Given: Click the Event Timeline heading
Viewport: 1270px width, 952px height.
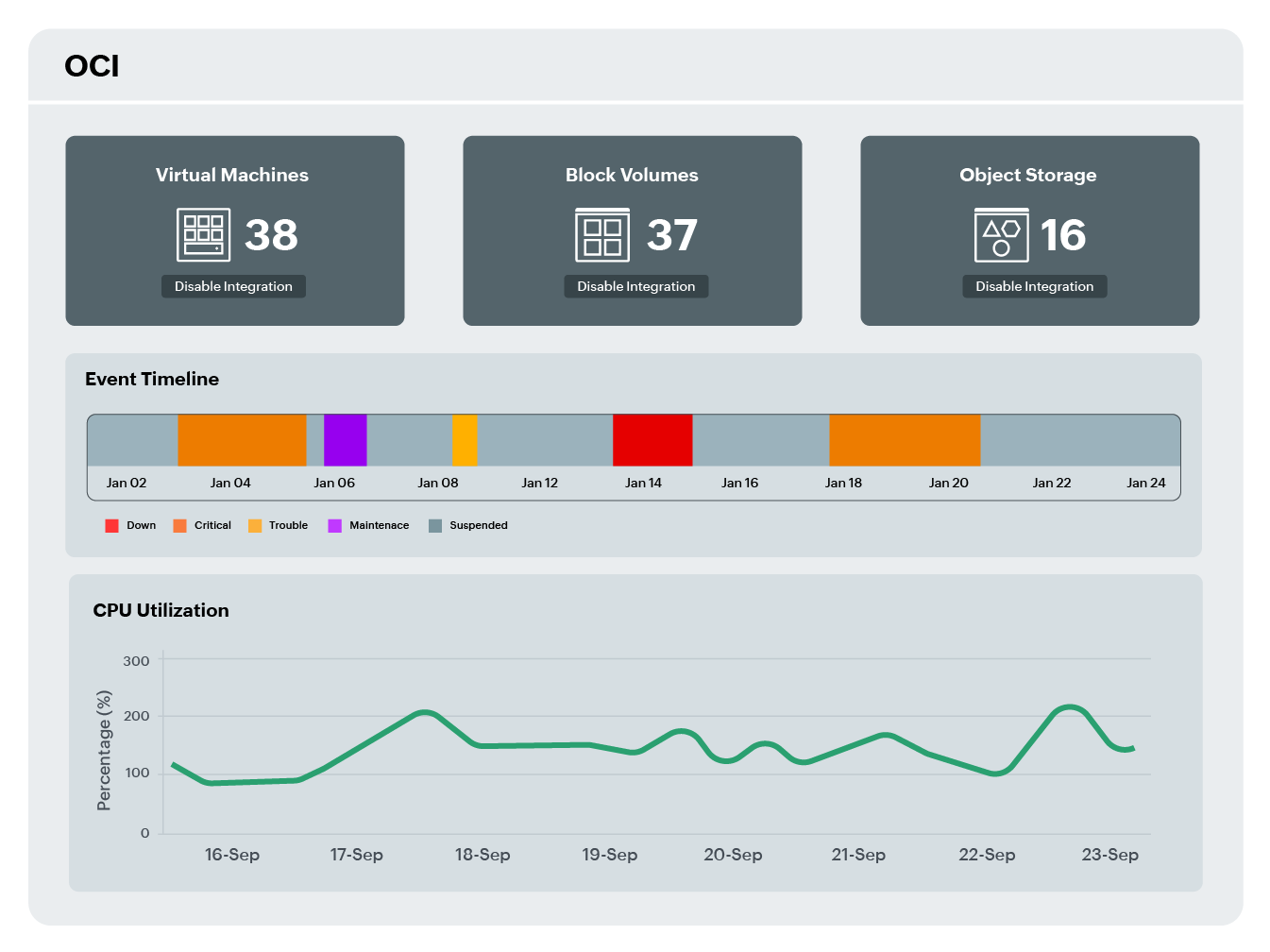Looking at the screenshot, I should click(152, 379).
